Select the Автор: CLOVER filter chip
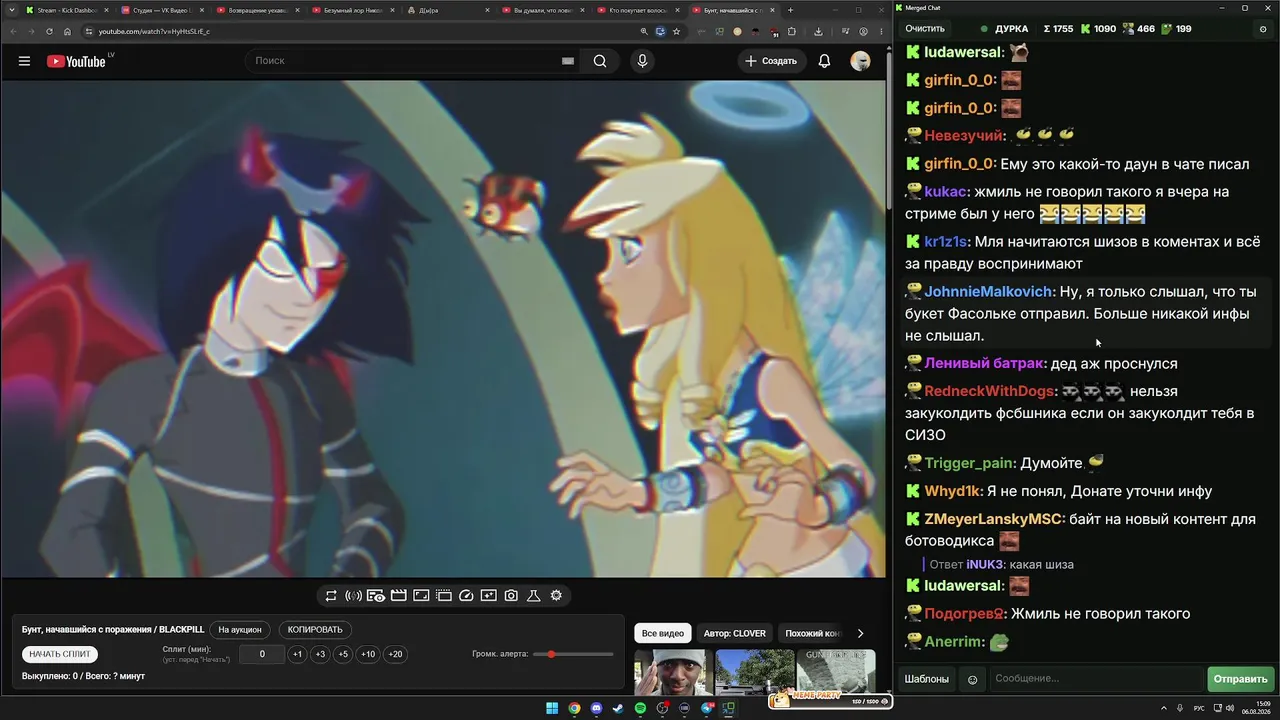 pyautogui.click(x=735, y=633)
